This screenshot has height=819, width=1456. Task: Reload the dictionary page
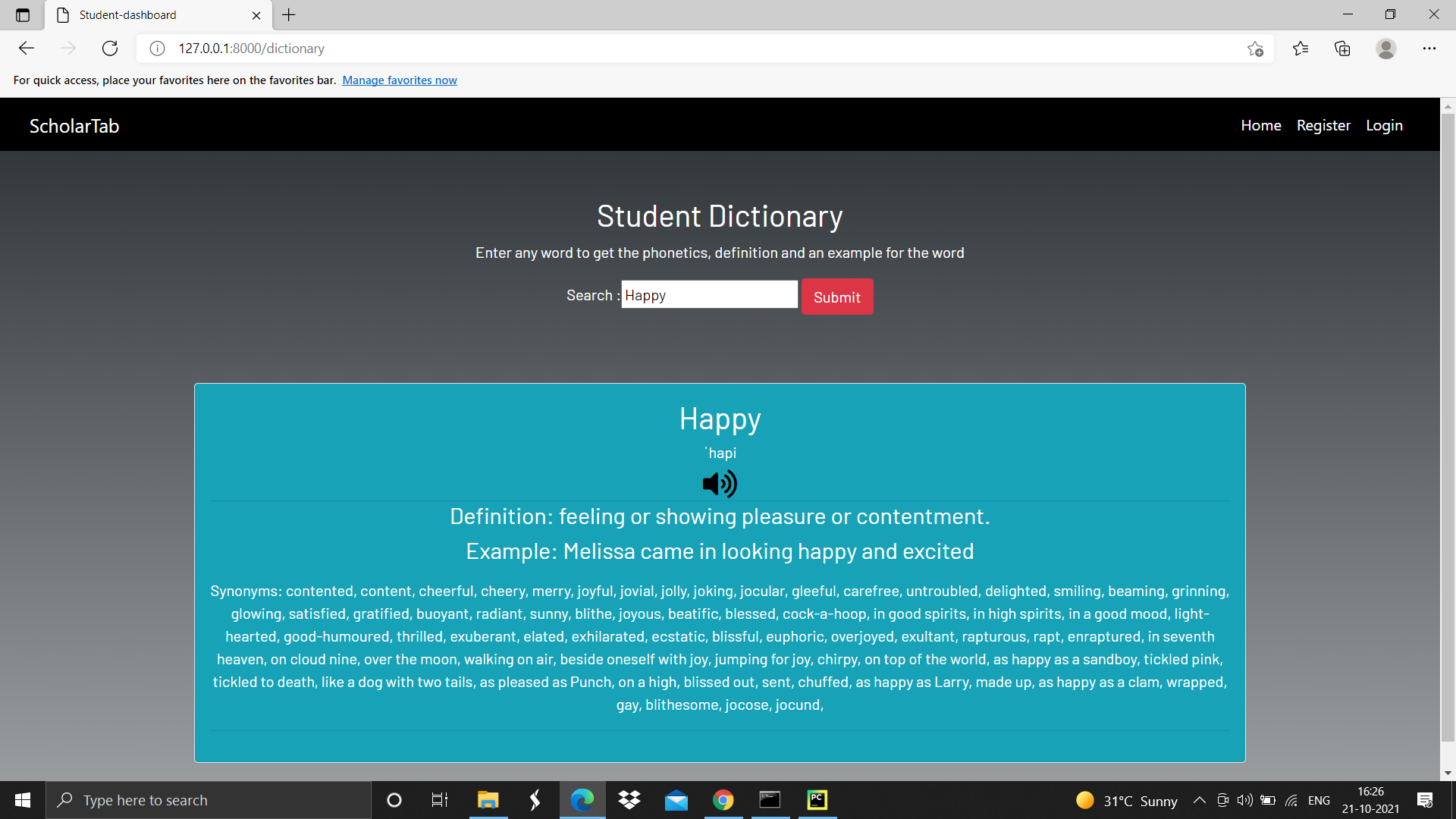[109, 48]
